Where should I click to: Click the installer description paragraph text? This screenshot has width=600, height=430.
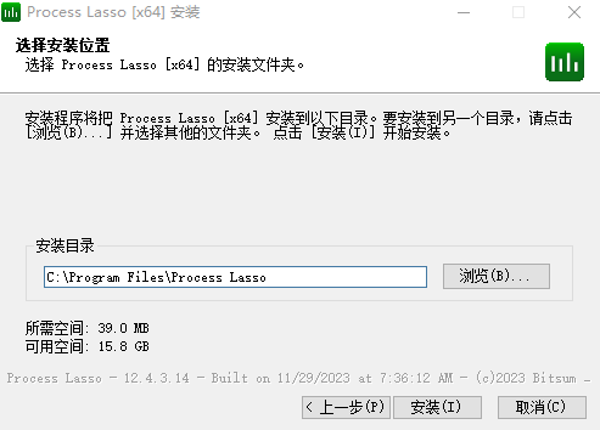point(298,125)
